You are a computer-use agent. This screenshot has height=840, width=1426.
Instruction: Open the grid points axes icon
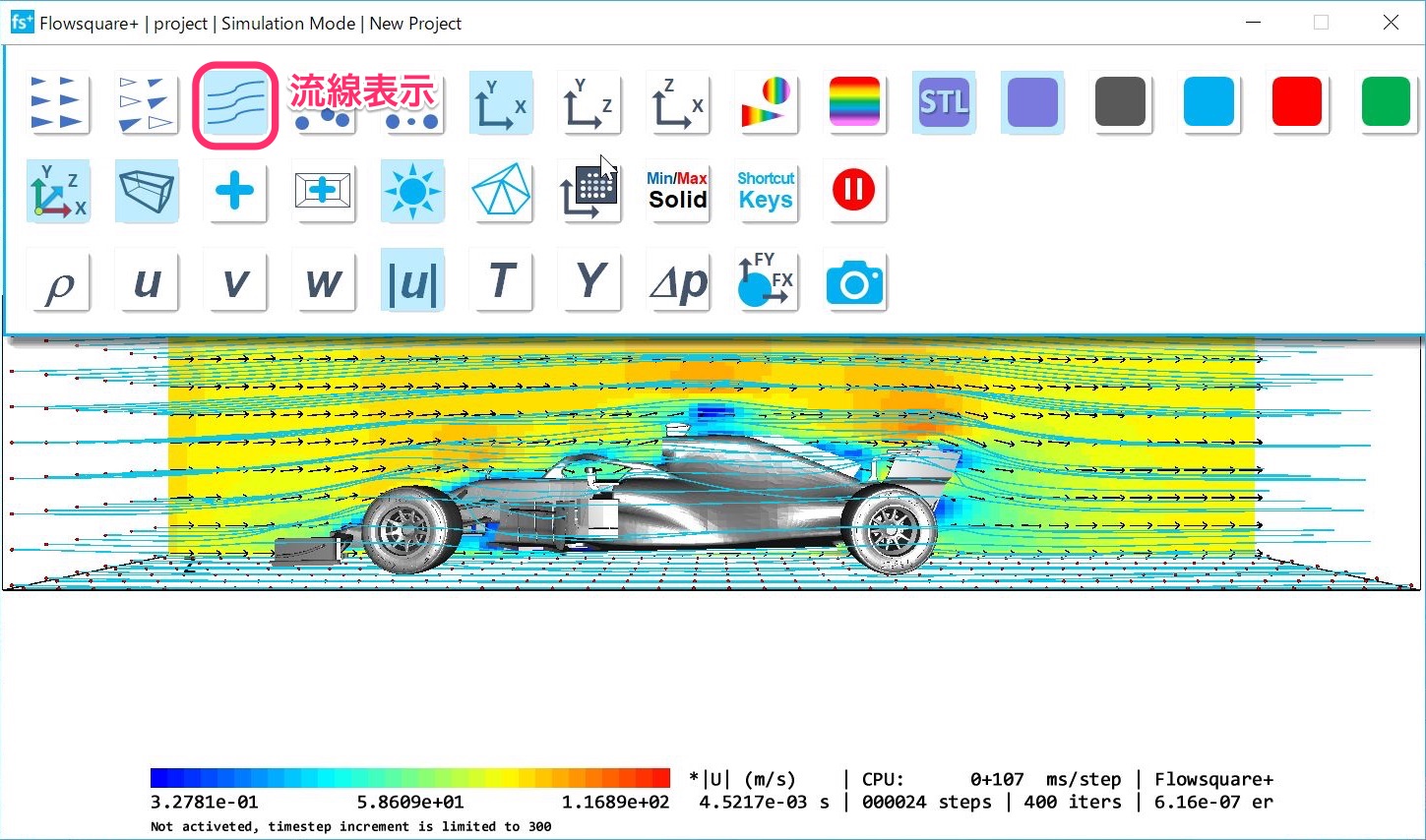589,191
